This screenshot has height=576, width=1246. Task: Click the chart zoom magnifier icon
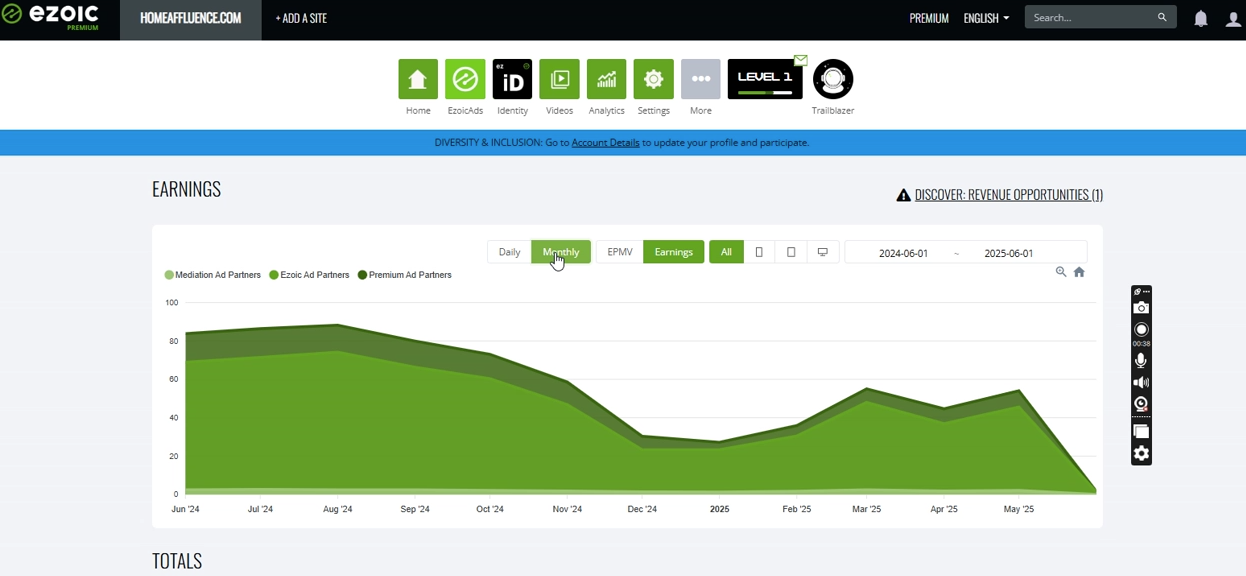click(1061, 272)
